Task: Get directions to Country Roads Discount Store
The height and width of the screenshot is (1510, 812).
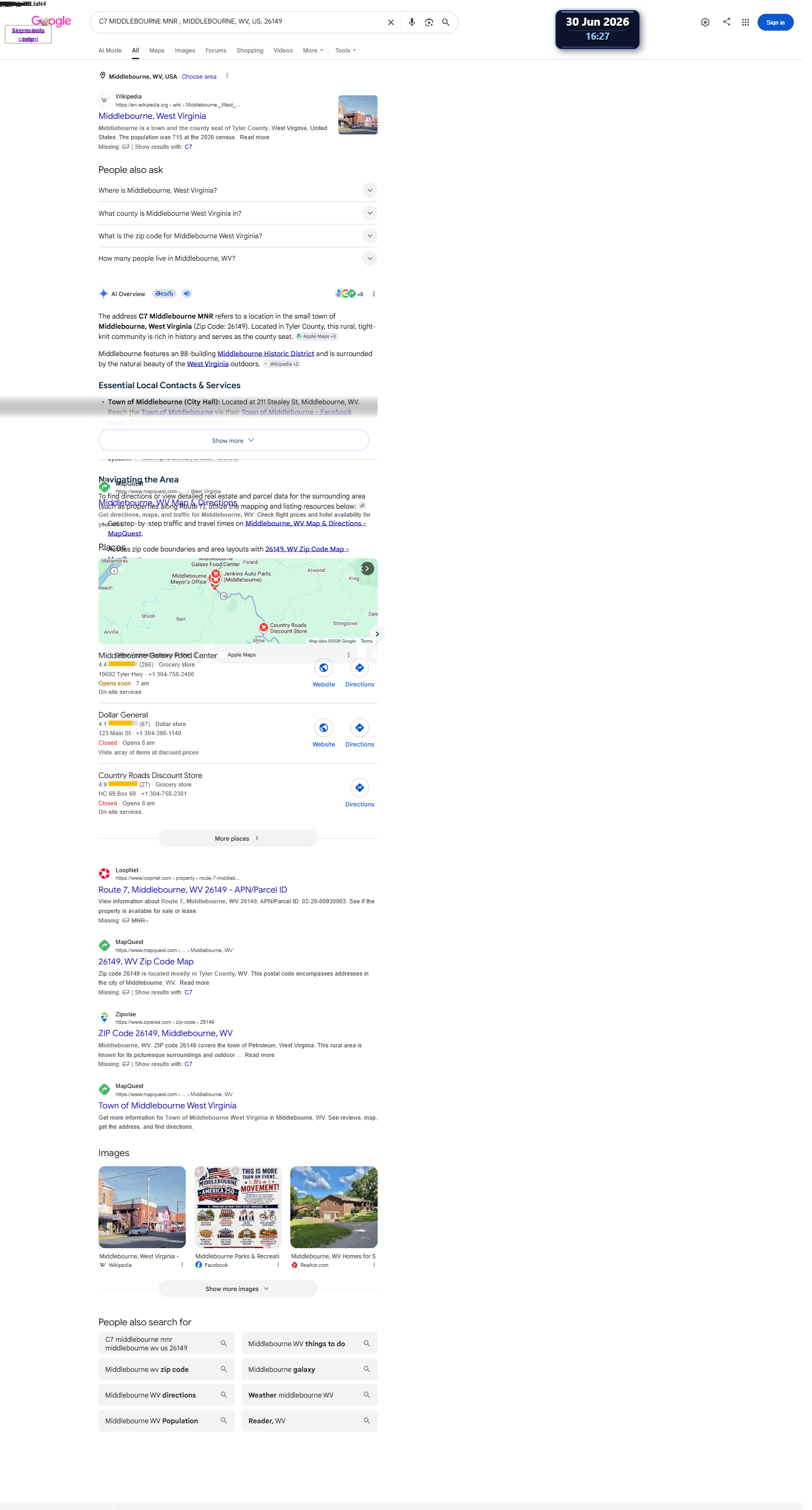Action: click(x=359, y=793)
